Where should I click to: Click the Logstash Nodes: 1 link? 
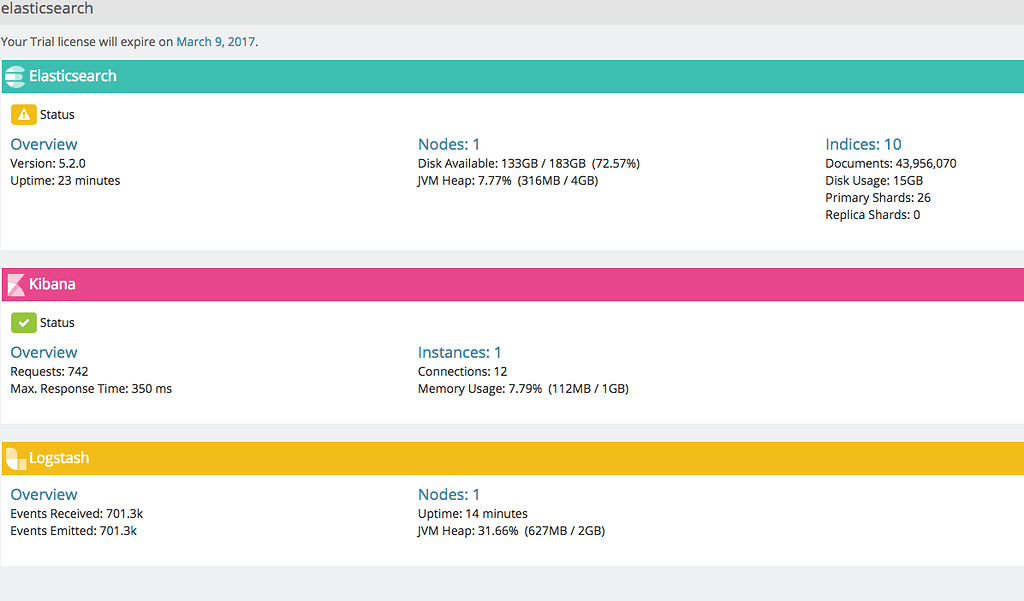[x=448, y=493]
